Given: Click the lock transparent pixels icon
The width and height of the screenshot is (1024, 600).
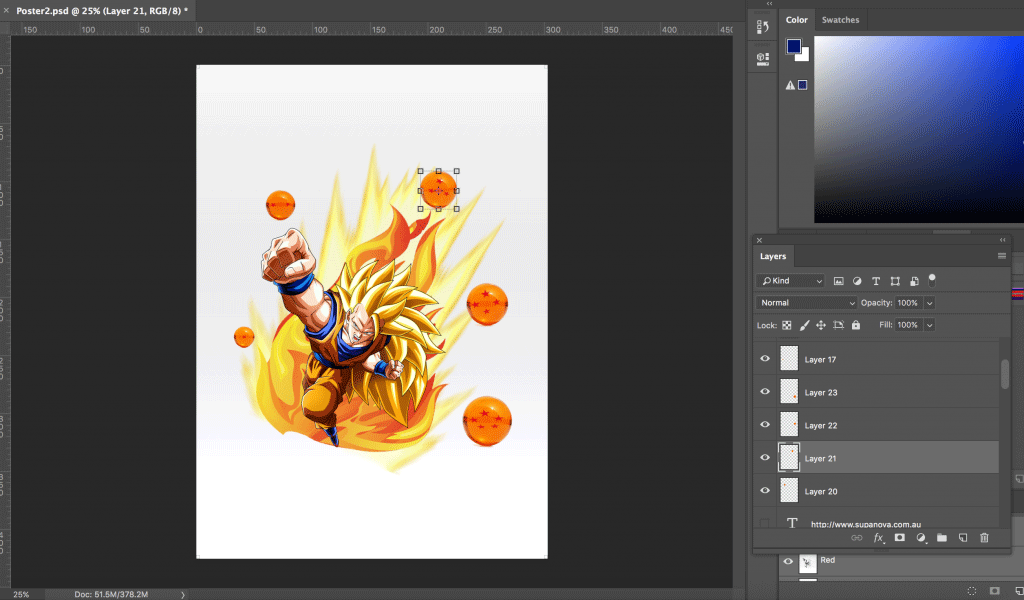Looking at the screenshot, I should (x=787, y=325).
